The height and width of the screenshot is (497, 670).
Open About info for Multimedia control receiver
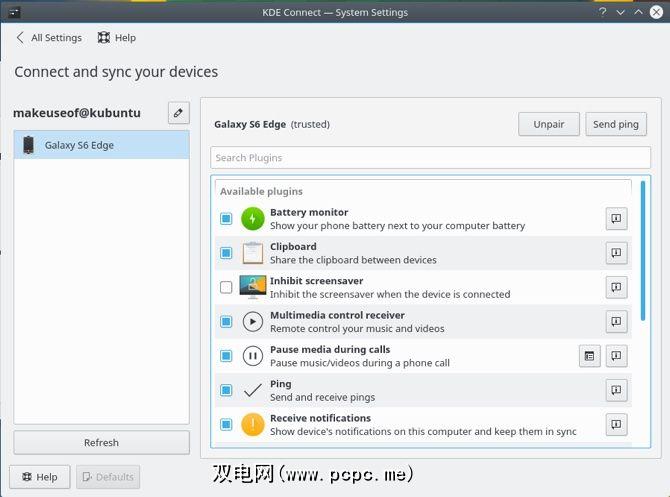pyautogui.click(x=617, y=321)
